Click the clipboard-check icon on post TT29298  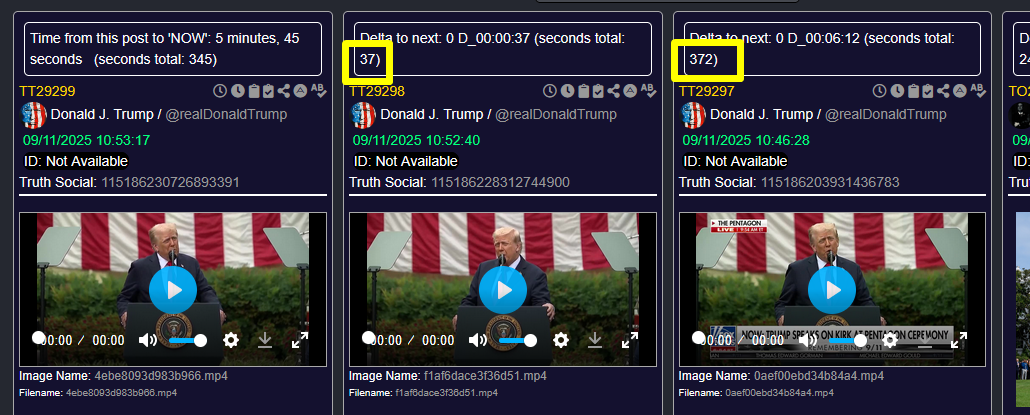point(598,91)
